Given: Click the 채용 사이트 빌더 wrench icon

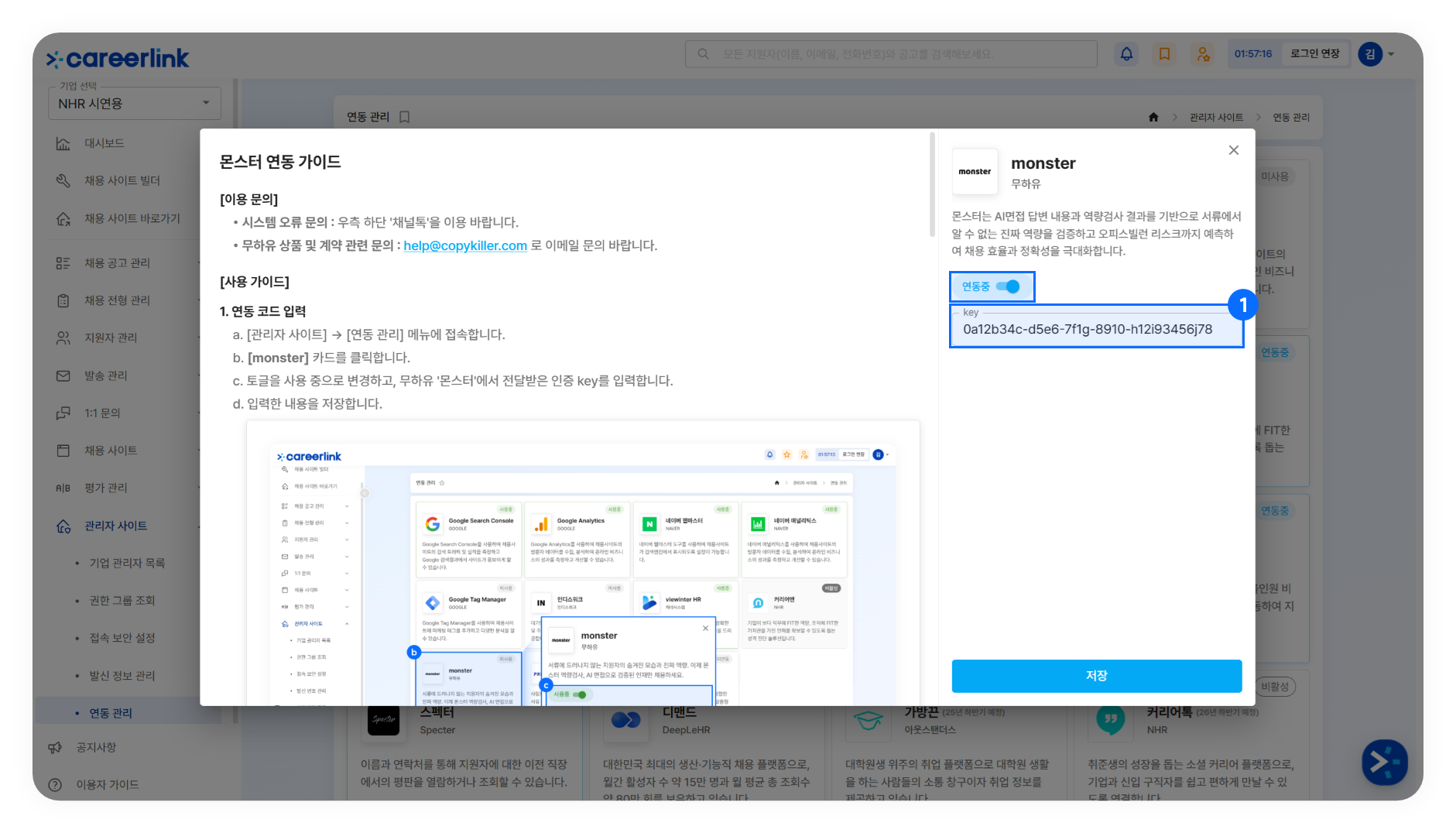Looking at the screenshot, I should point(63,180).
